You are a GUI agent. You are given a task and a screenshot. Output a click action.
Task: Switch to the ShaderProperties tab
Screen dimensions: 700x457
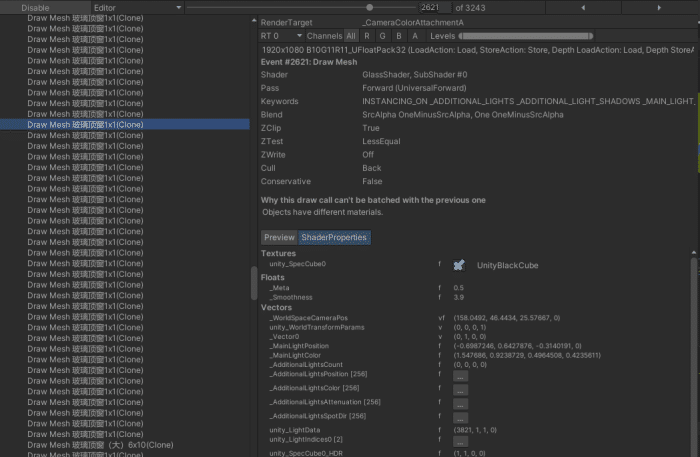(334, 237)
